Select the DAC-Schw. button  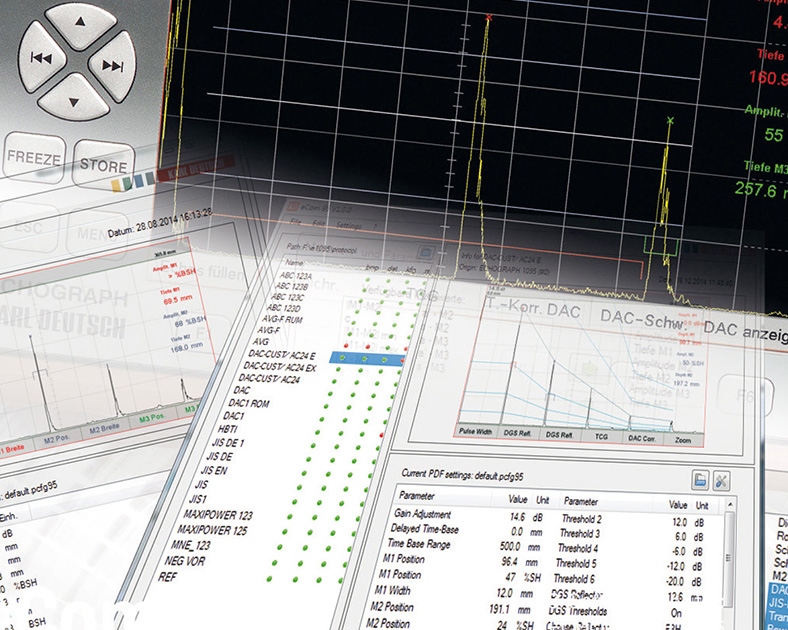642,319
